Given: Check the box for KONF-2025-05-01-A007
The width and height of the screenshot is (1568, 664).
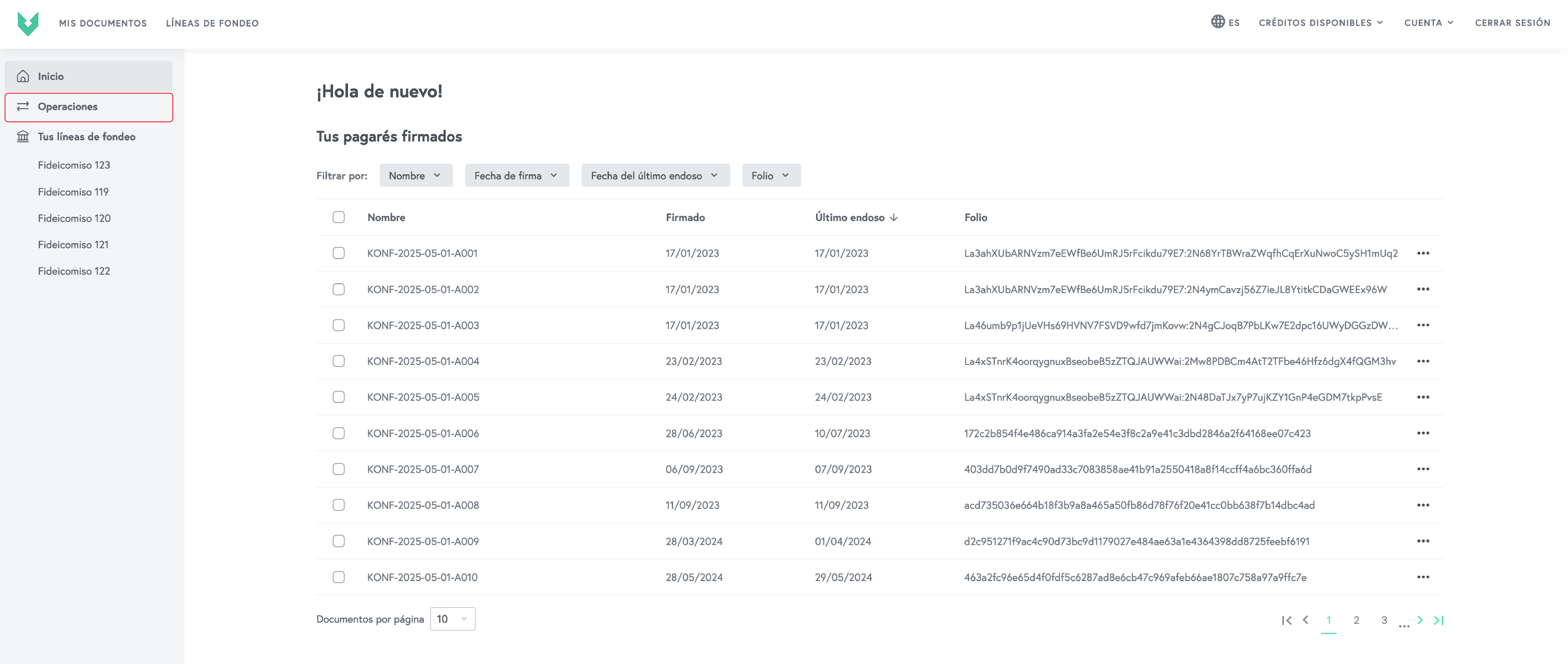Looking at the screenshot, I should [338, 469].
